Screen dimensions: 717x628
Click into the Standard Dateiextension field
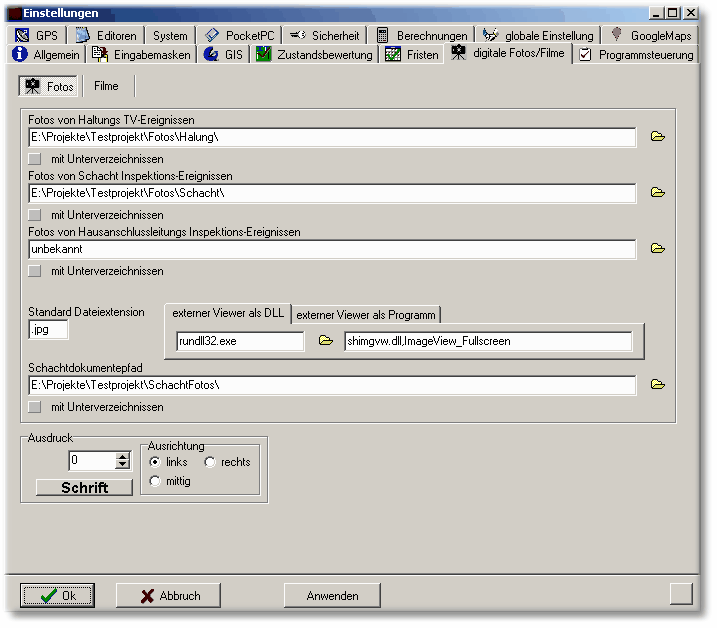pos(49,330)
